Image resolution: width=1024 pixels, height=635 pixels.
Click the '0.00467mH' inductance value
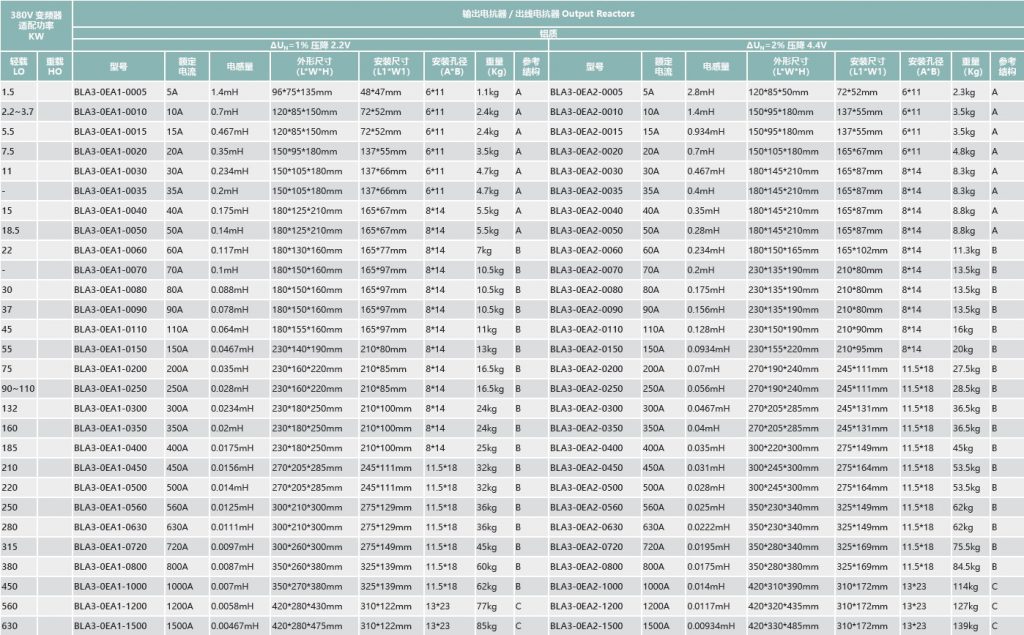pyautogui.click(x=234, y=626)
